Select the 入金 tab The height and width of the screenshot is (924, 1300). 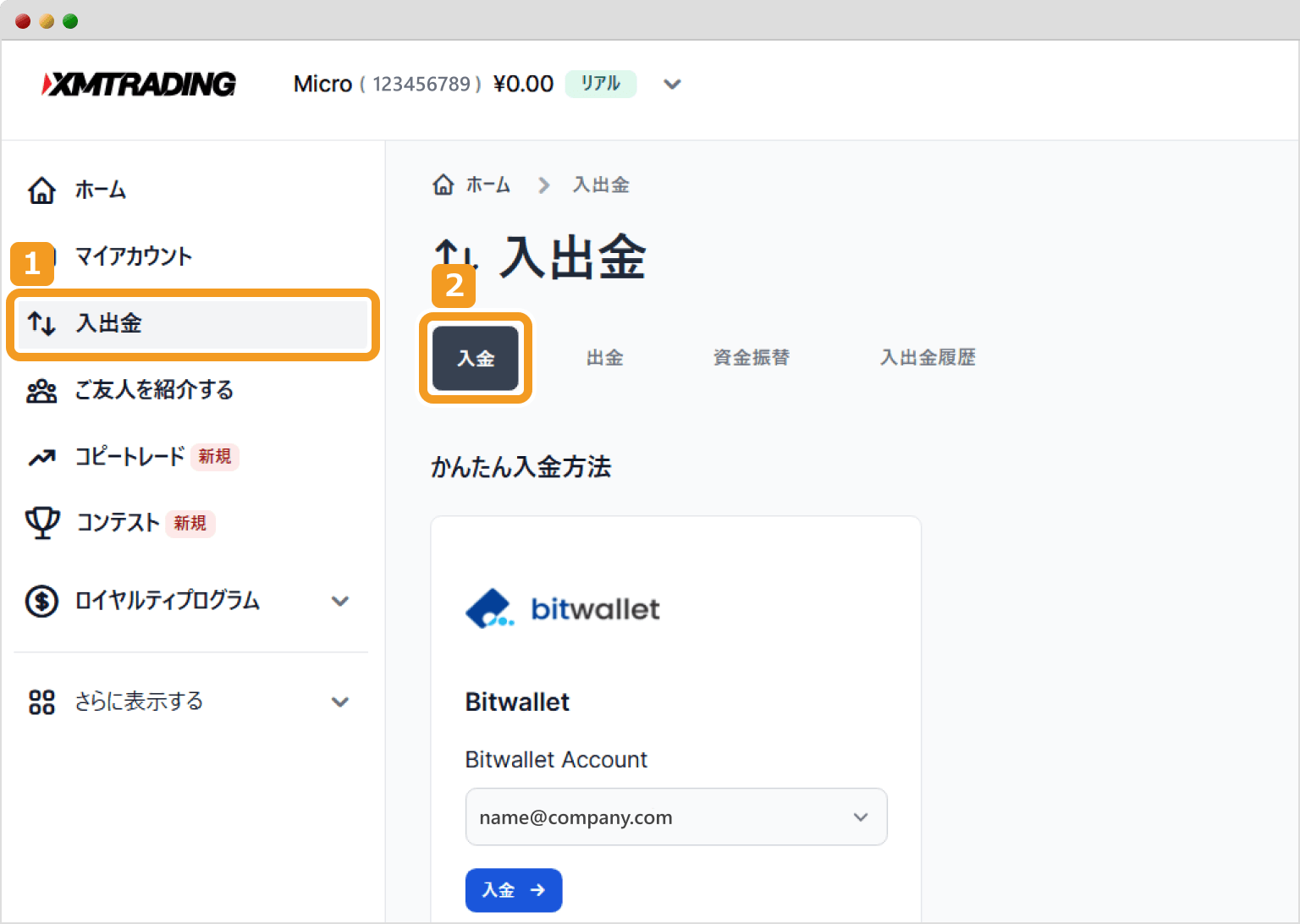click(476, 358)
